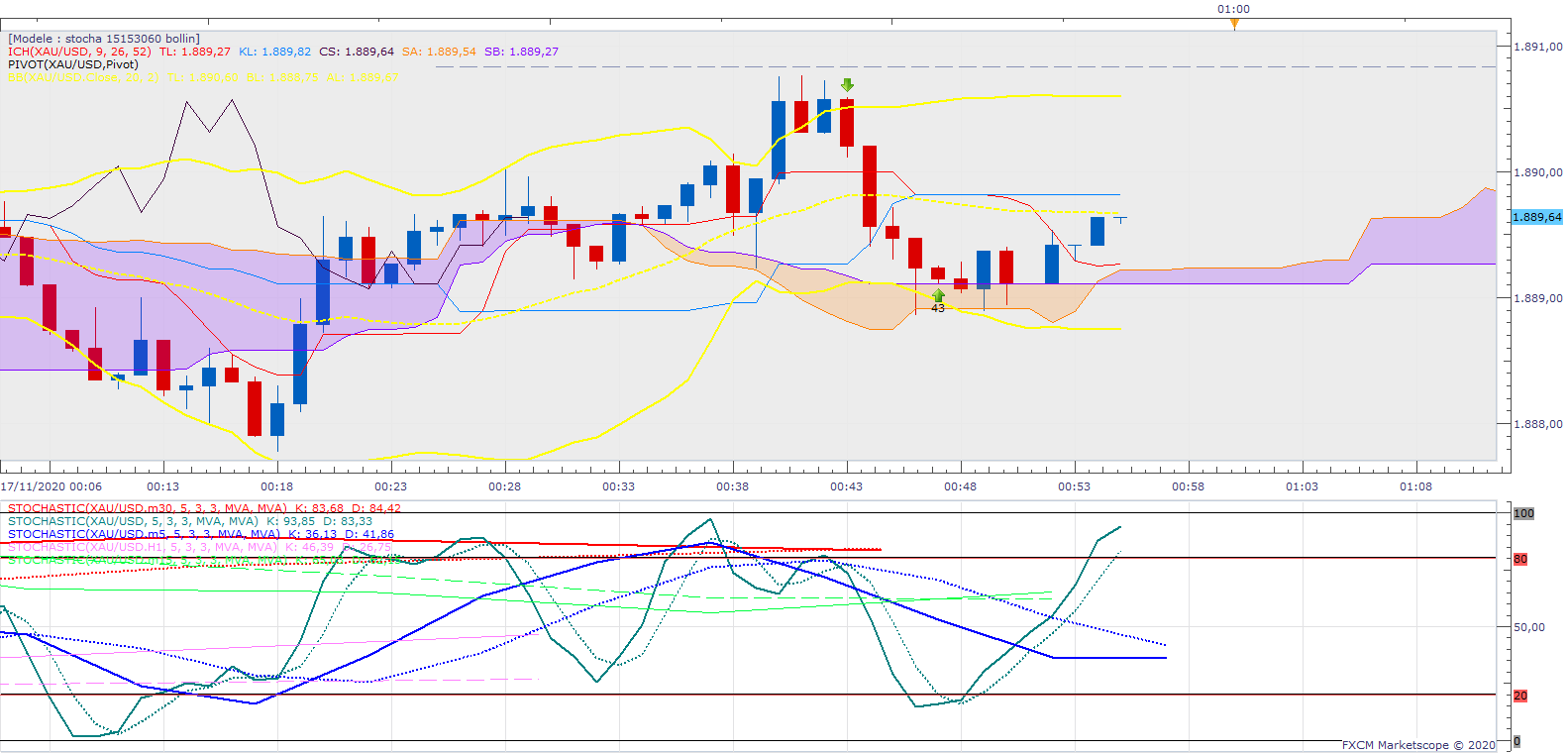Viewport: 1568px width, 753px height.
Task: Click the current price tag 1.889,64
Action: coord(1537,217)
